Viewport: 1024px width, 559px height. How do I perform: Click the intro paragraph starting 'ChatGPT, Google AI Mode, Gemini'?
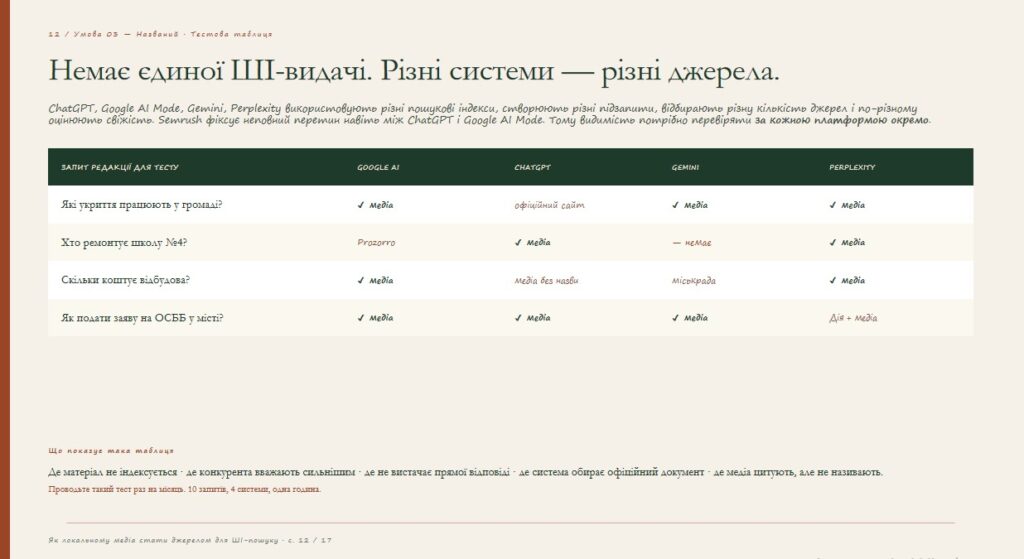[x=489, y=114]
